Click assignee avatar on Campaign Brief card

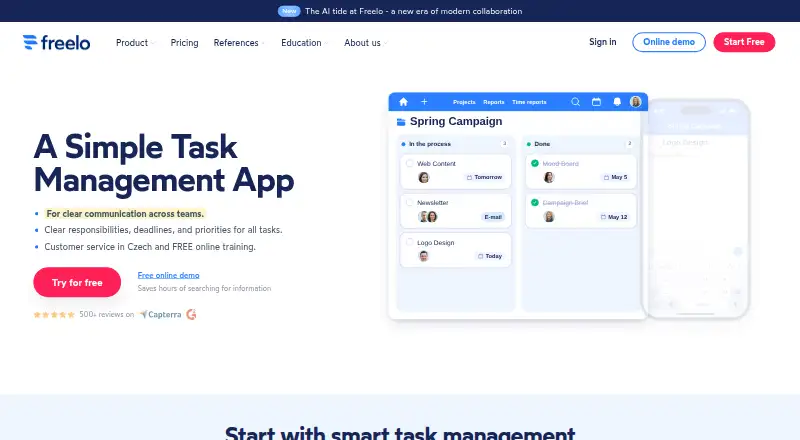click(549, 216)
